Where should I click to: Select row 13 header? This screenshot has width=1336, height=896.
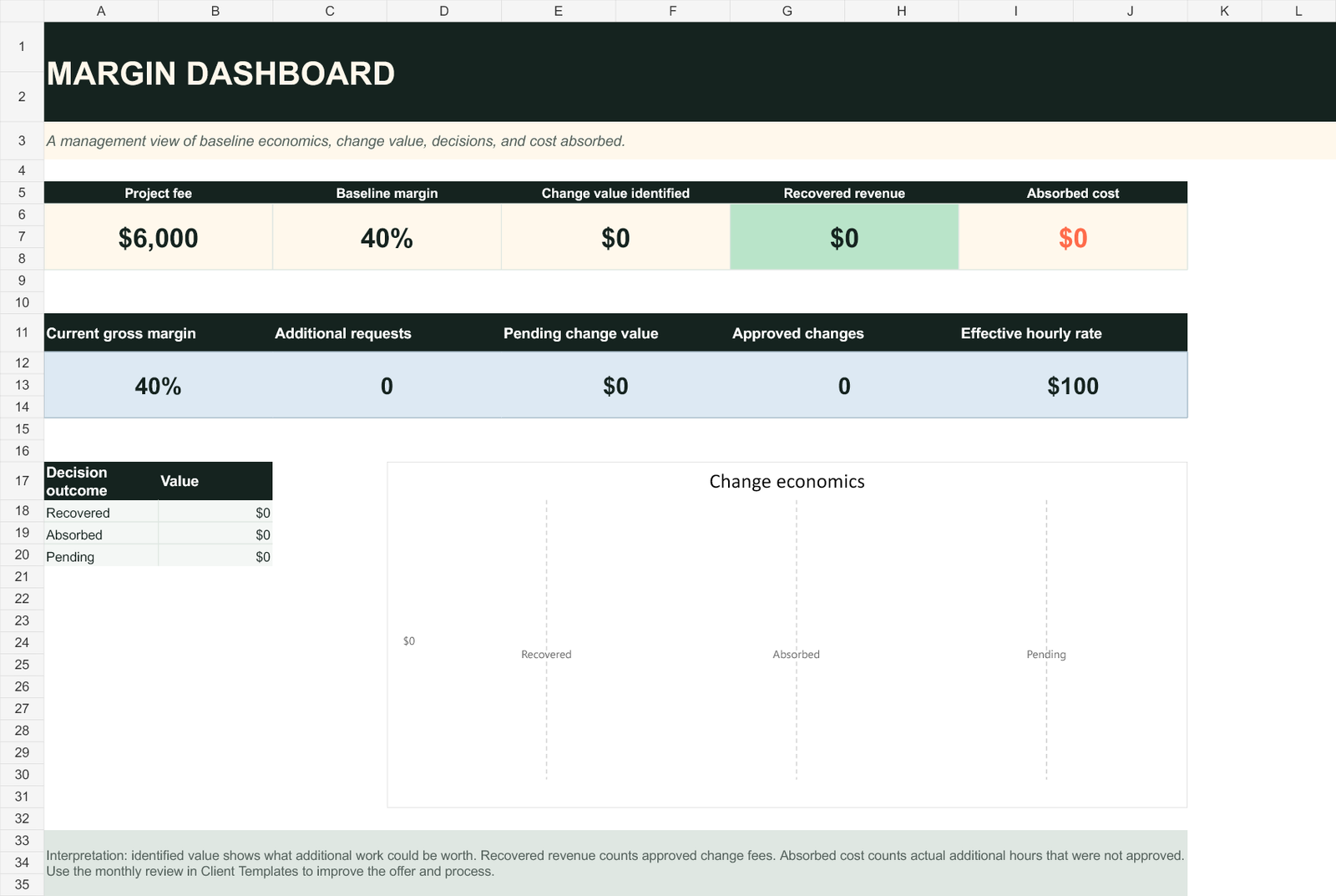(x=22, y=385)
